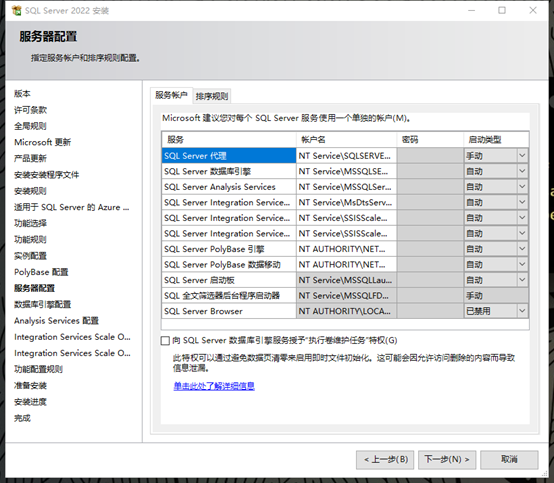Image resolution: width=554 pixels, height=483 pixels.
Task: Click the 服务器配置 step in sidebar
Action: point(35,288)
